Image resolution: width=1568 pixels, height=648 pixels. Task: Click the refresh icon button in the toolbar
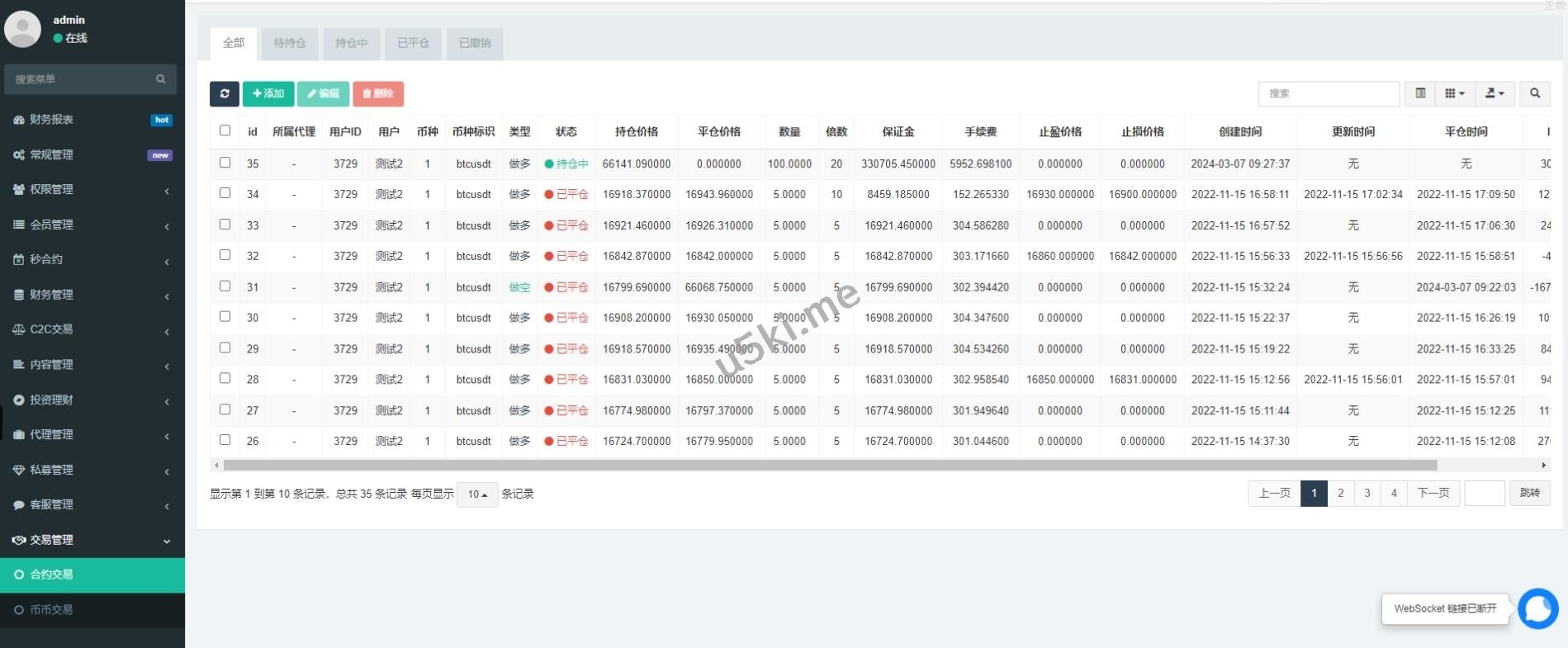[x=224, y=94]
